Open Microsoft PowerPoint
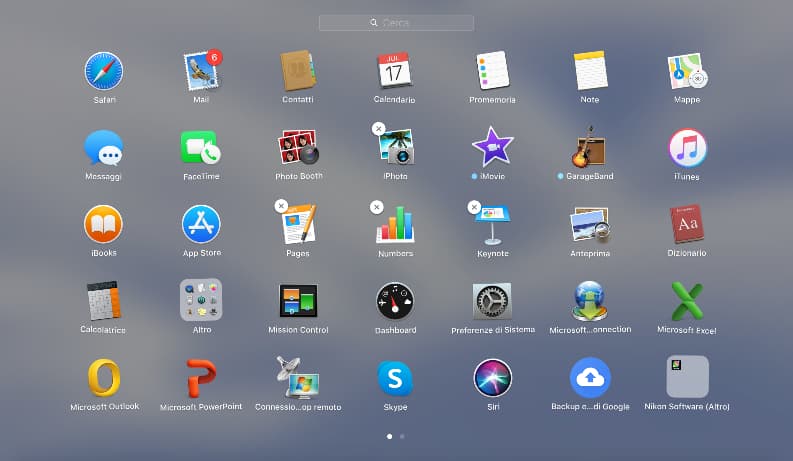 pyautogui.click(x=201, y=378)
